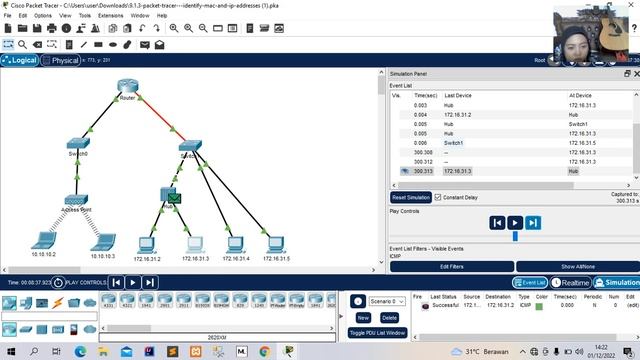Toggle the Event List button

[x=530, y=282]
